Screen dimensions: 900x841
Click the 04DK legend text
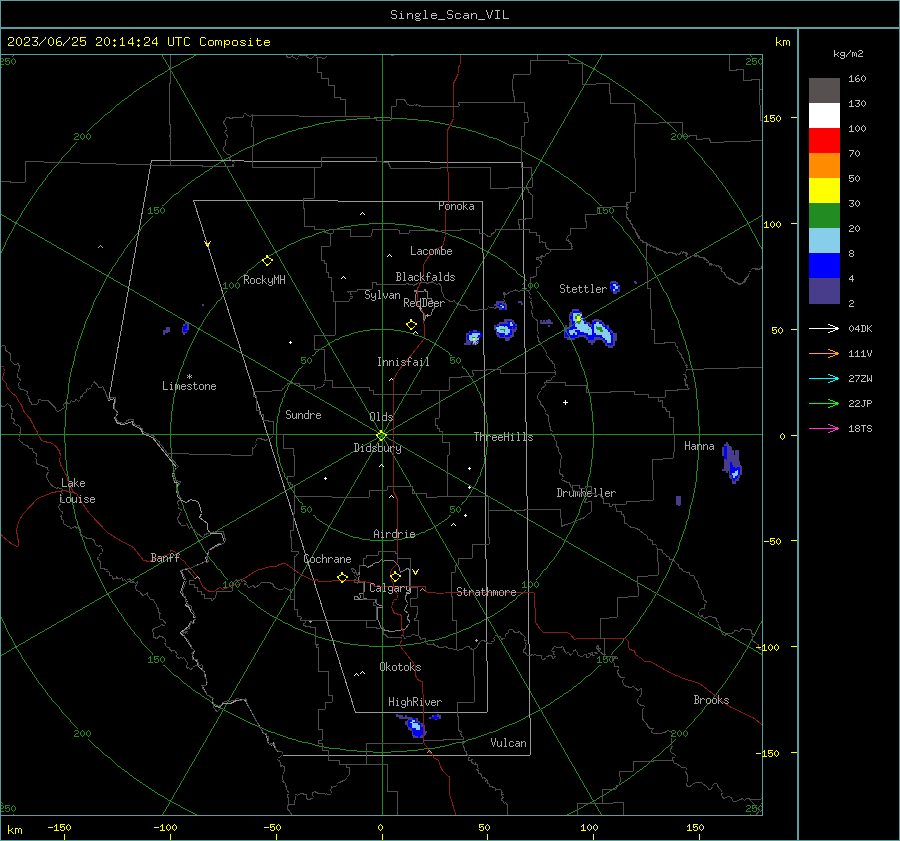click(x=860, y=328)
